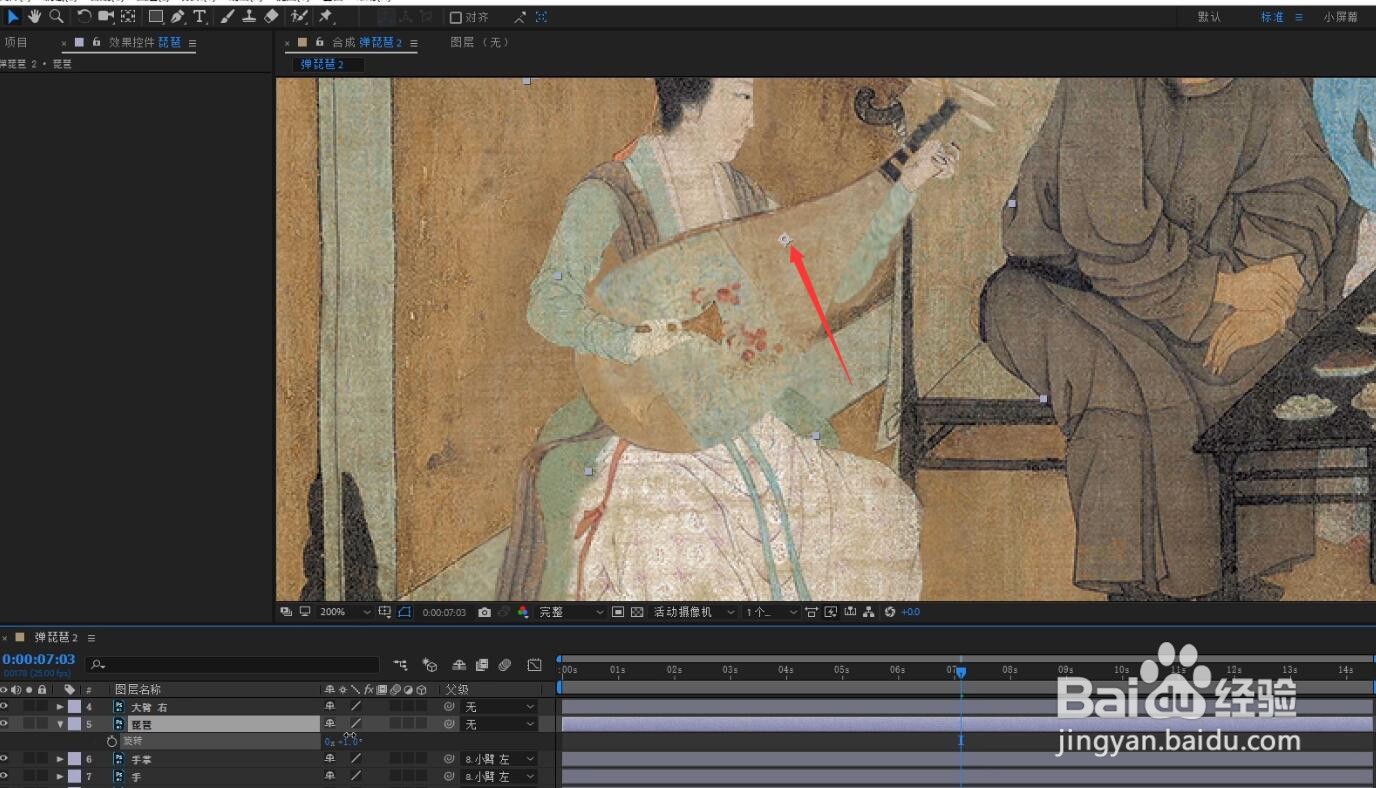
Task: Switch to the 小屏幕 workspace
Action: 1340,17
